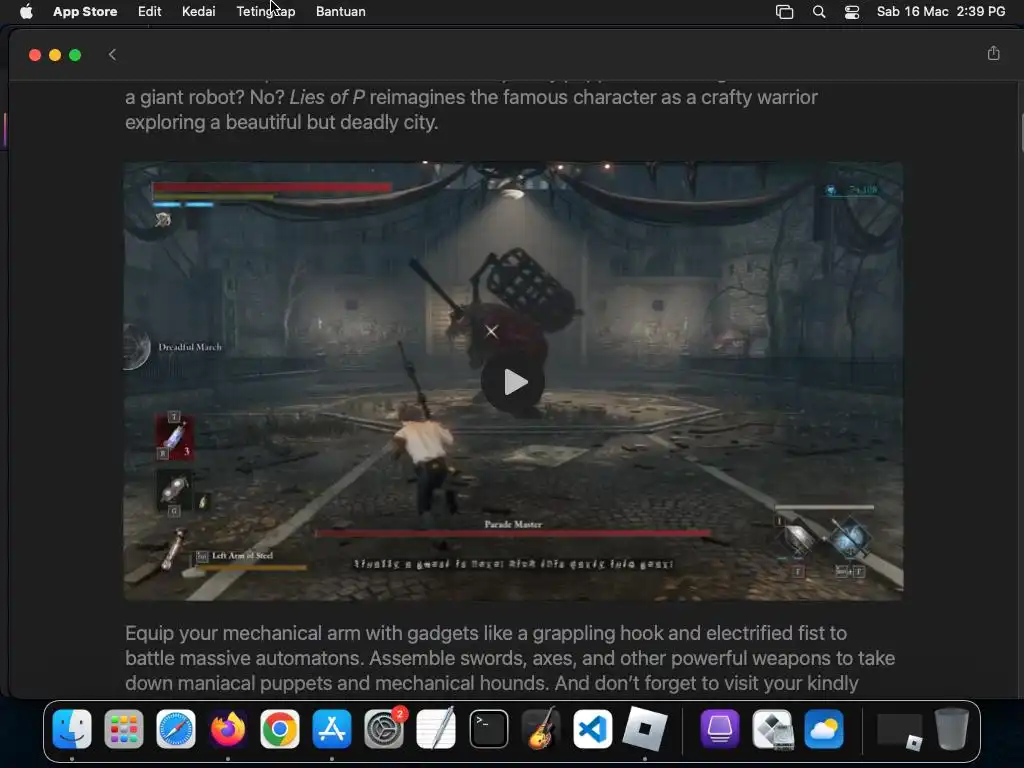This screenshot has width=1024, height=768.
Task: Open Spotlight search in the menu bar
Action: point(819,12)
